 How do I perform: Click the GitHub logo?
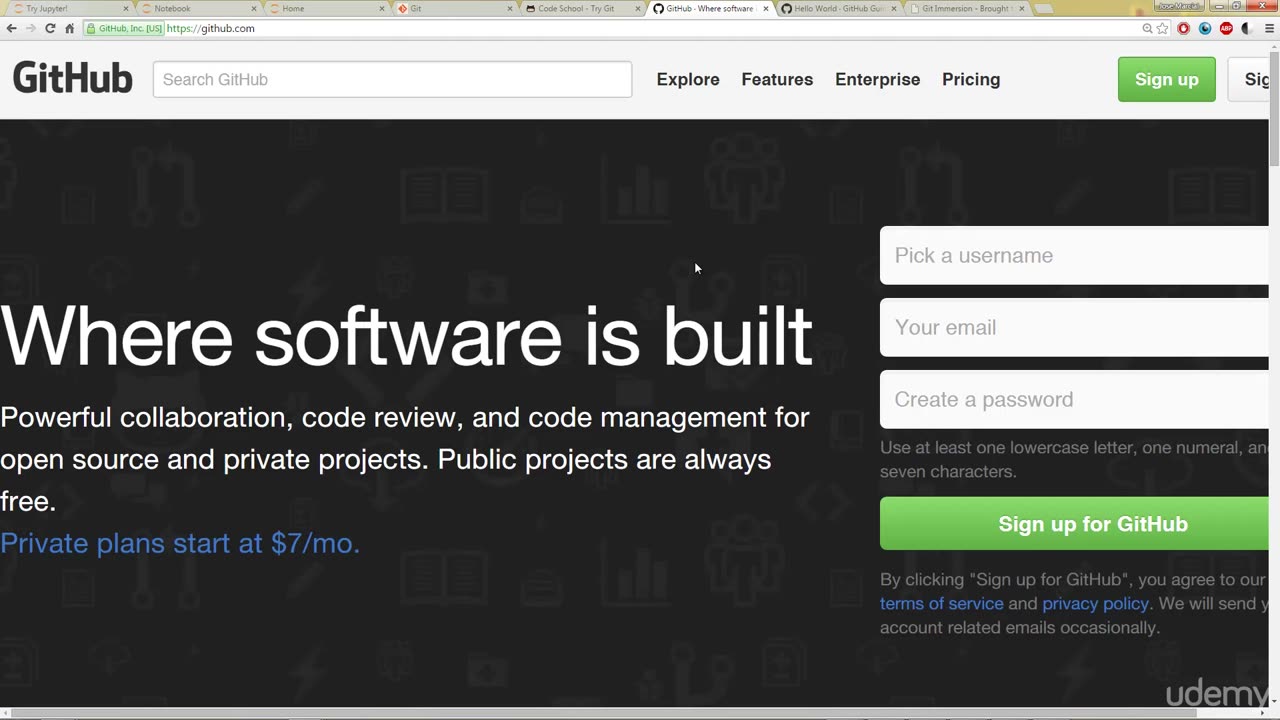point(72,79)
